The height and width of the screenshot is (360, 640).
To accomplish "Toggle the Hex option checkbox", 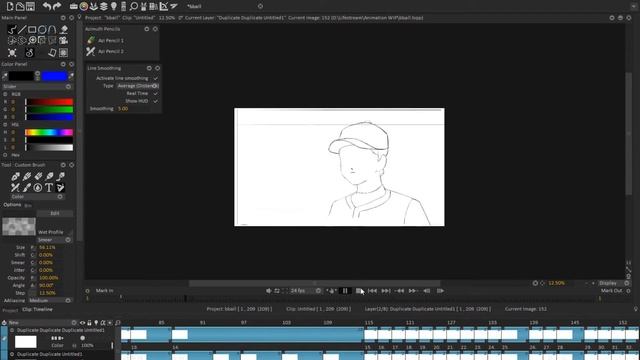I will 5,155.
